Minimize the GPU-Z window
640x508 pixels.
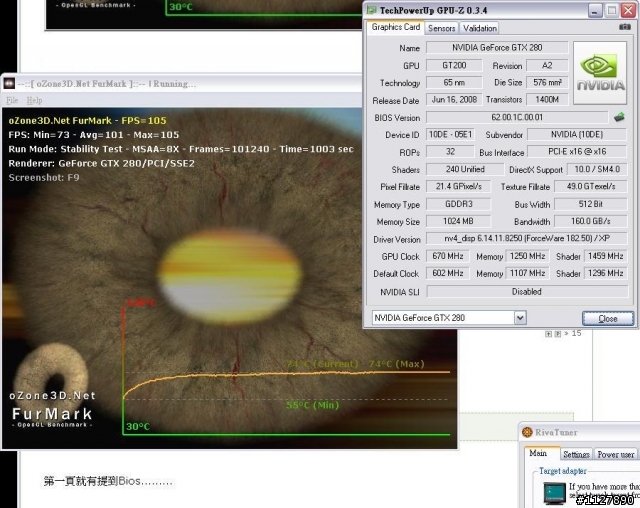[x=595, y=11]
